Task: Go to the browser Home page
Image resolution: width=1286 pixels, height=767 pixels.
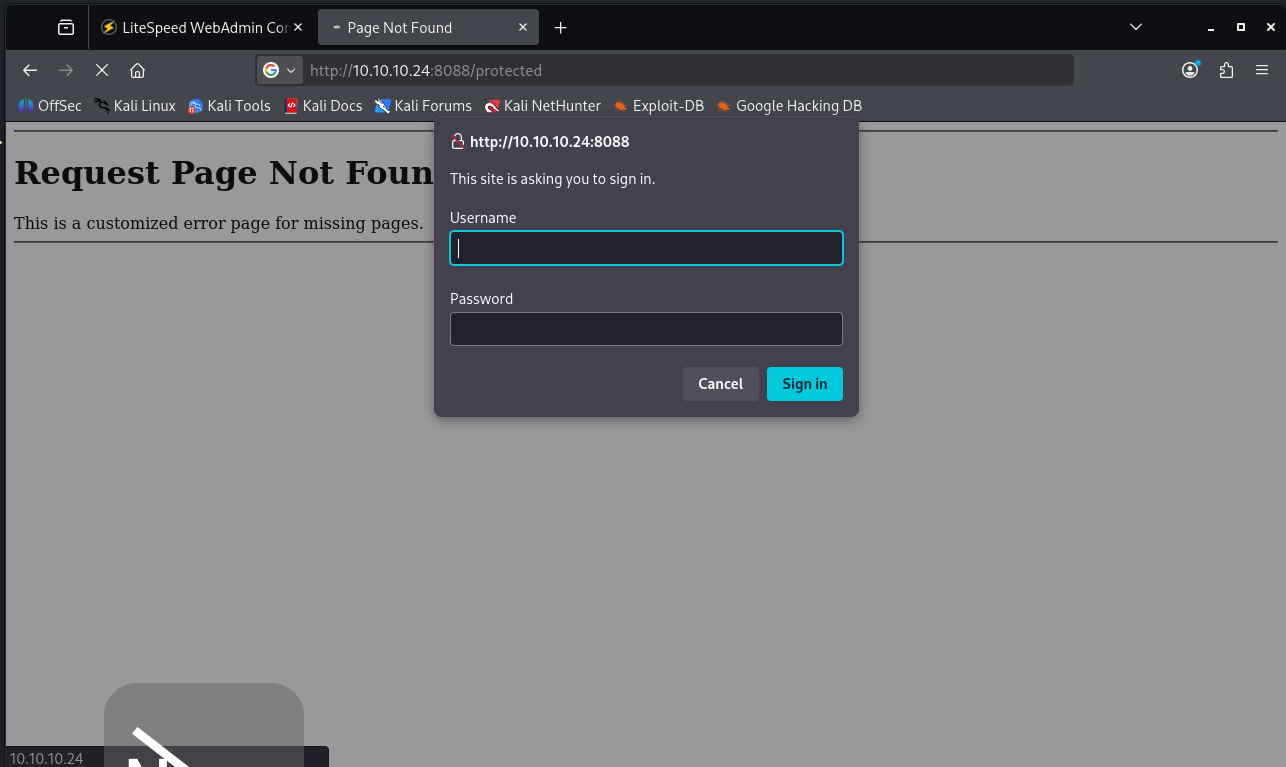Action: click(x=138, y=70)
